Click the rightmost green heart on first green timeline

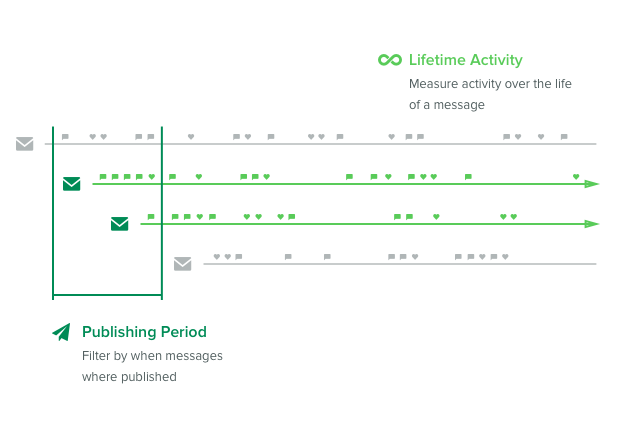click(x=576, y=177)
